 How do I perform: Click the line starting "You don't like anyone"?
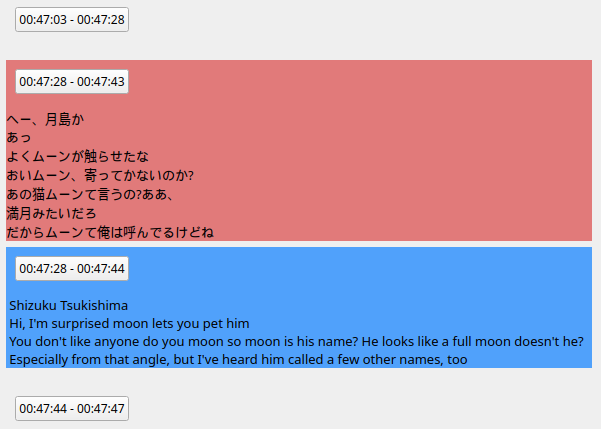(x=200, y=341)
